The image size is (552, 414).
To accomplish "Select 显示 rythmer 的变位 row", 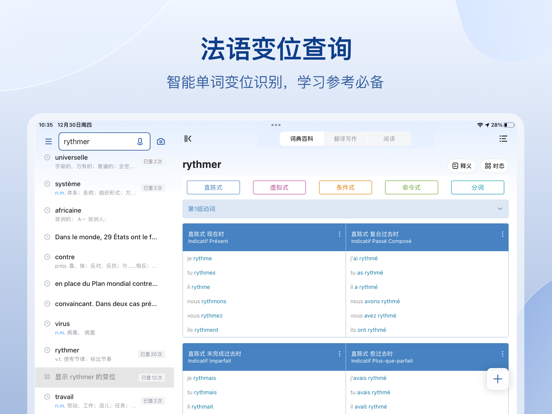I will pyautogui.click(x=105, y=377).
